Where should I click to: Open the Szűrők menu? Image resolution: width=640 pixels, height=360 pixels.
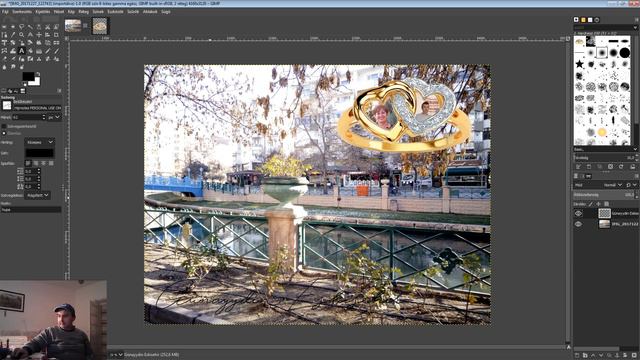133,12
